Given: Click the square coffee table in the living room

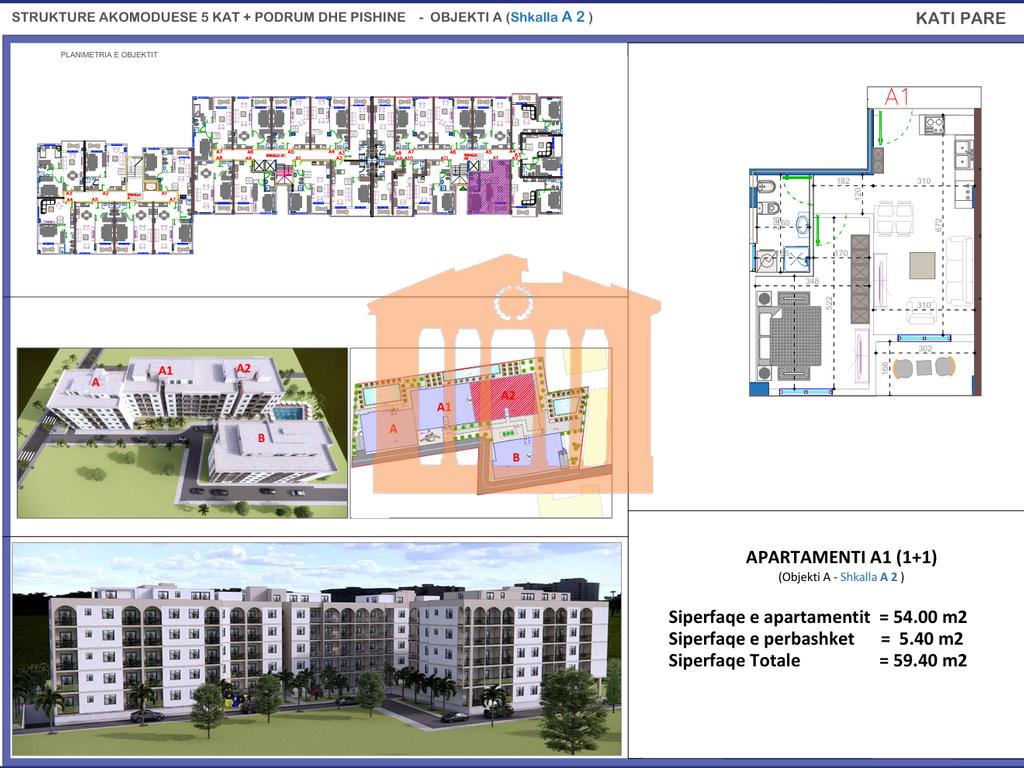Looking at the screenshot, I should 921,265.
